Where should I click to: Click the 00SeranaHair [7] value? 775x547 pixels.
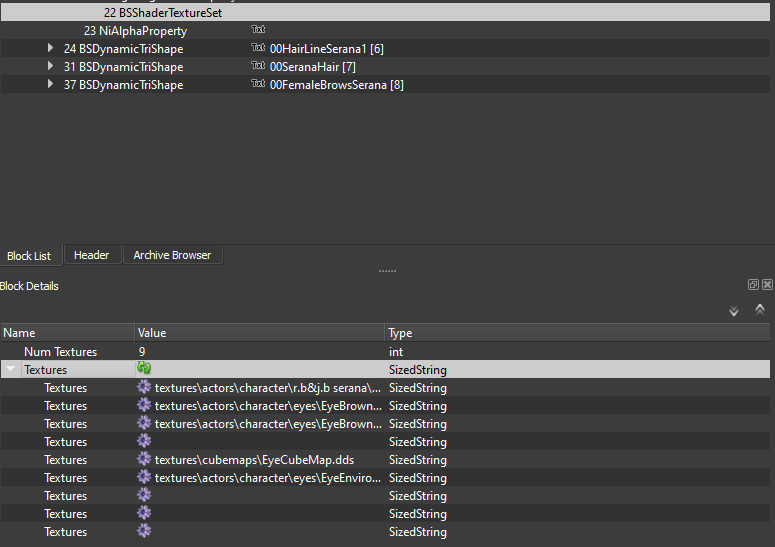313,67
